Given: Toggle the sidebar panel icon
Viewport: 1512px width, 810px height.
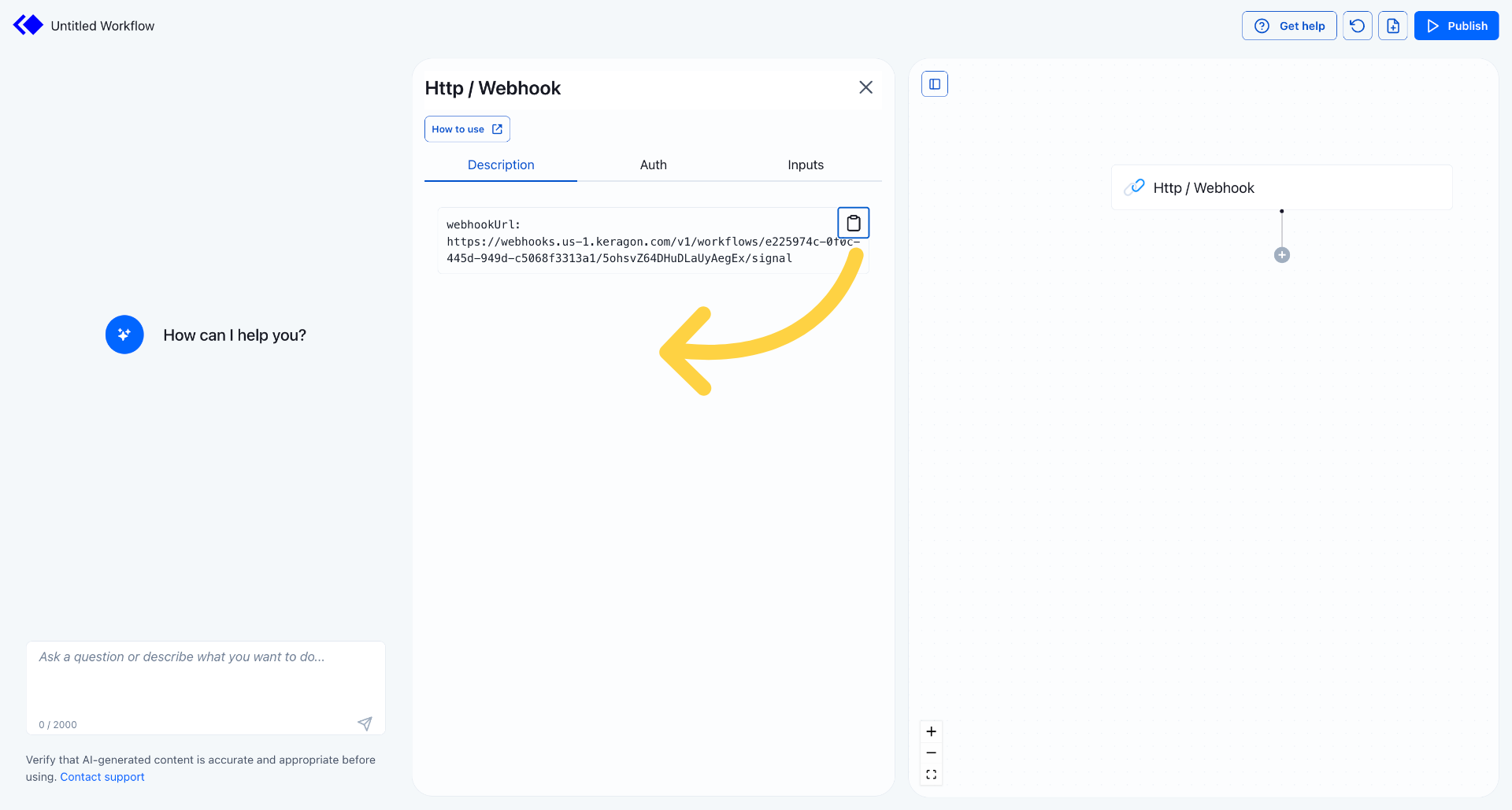Looking at the screenshot, I should [935, 84].
